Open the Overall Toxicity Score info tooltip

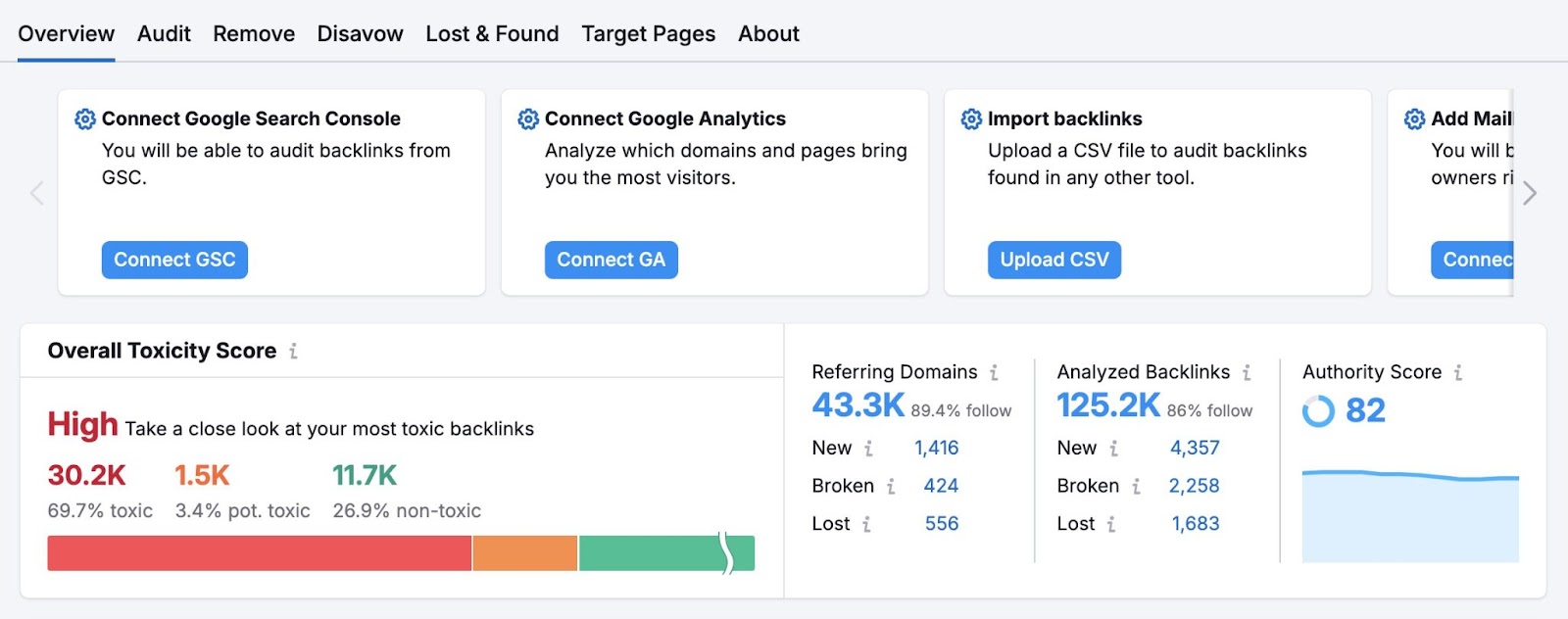point(294,351)
